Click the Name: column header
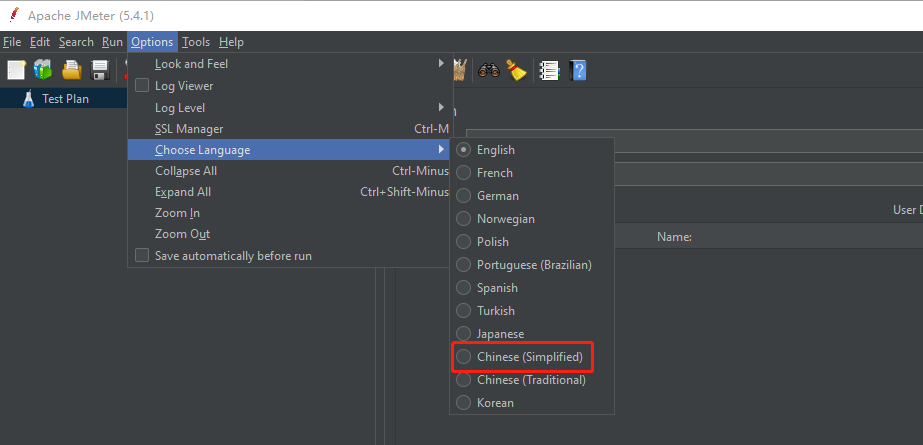The image size is (923, 445). 674,237
